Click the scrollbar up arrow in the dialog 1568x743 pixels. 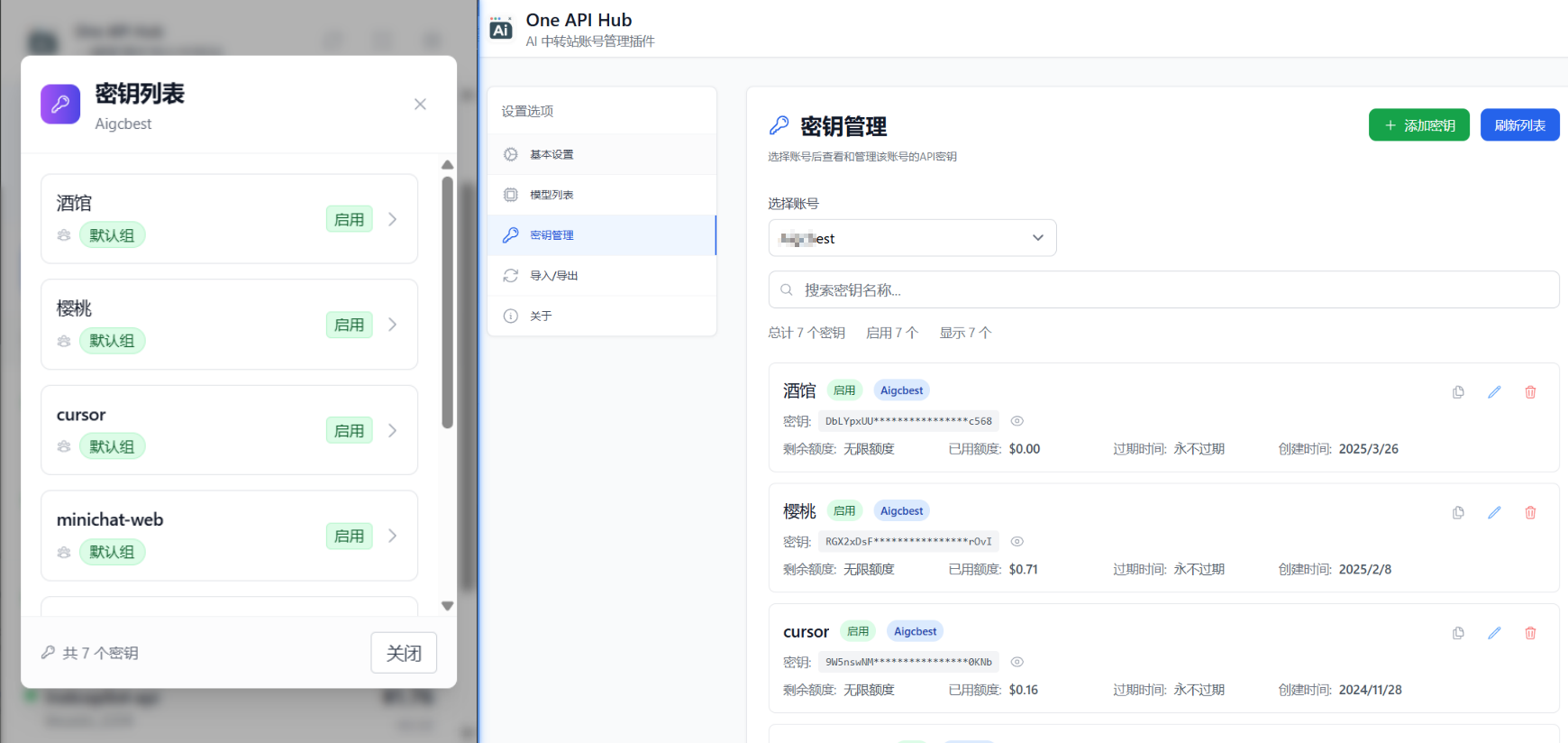pyautogui.click(x=447, y=165)
